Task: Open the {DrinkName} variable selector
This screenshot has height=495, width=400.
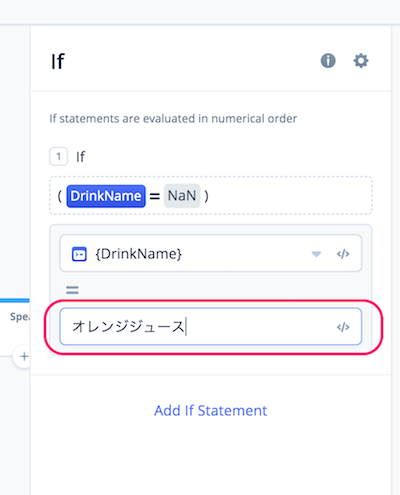Action: [211, 253]
